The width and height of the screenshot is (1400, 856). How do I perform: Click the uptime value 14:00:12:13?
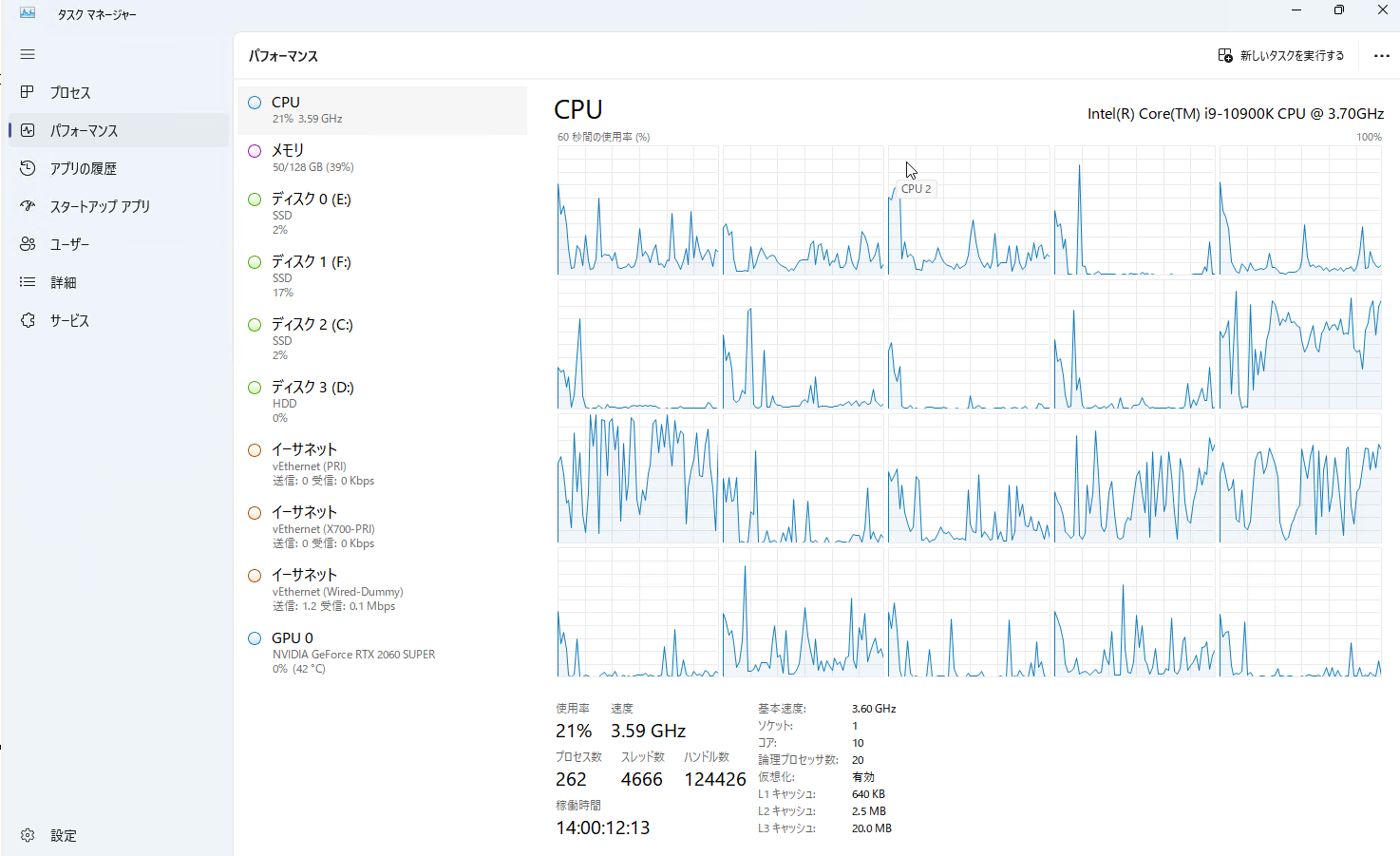(603, 827)
